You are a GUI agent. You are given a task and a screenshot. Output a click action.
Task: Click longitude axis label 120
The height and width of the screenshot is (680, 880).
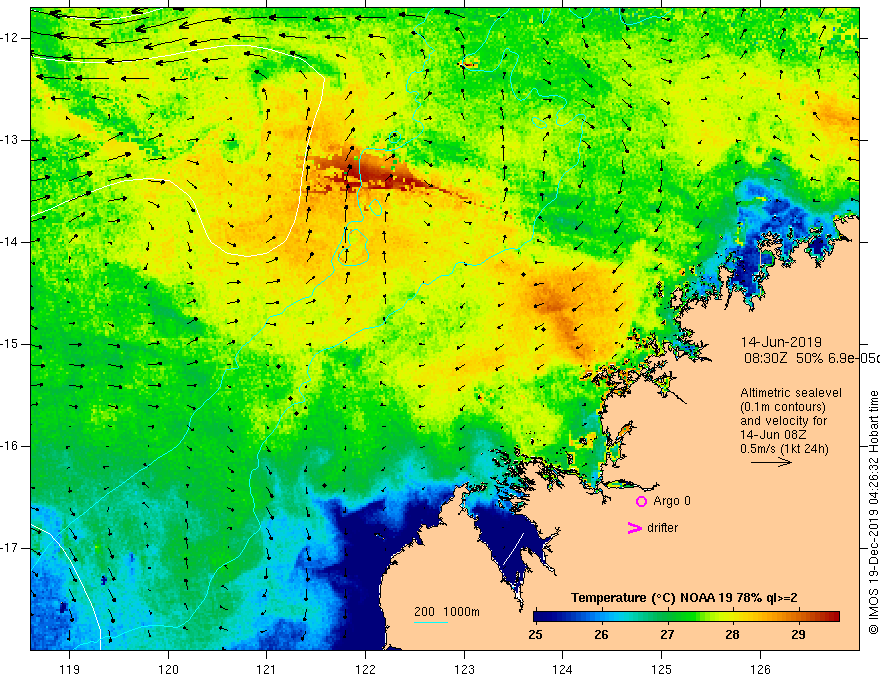[168, 669]
